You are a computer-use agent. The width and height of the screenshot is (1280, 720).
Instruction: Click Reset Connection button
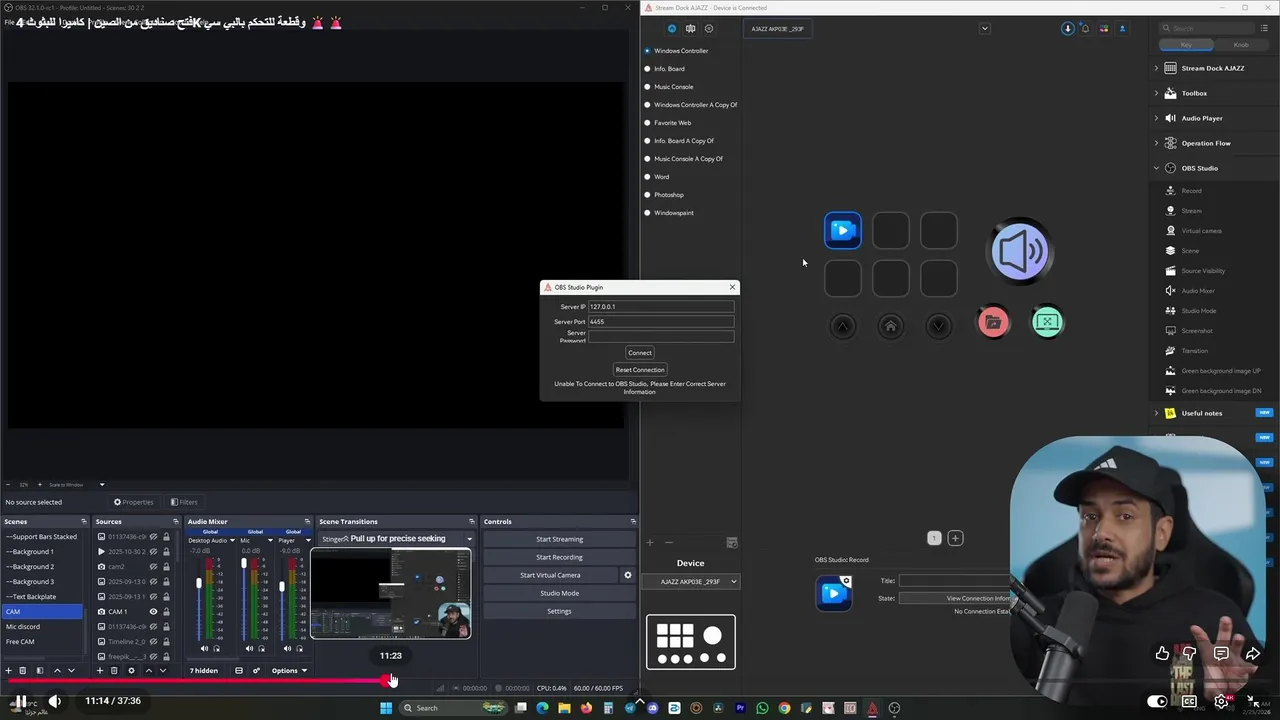click(x=640, y=370)
